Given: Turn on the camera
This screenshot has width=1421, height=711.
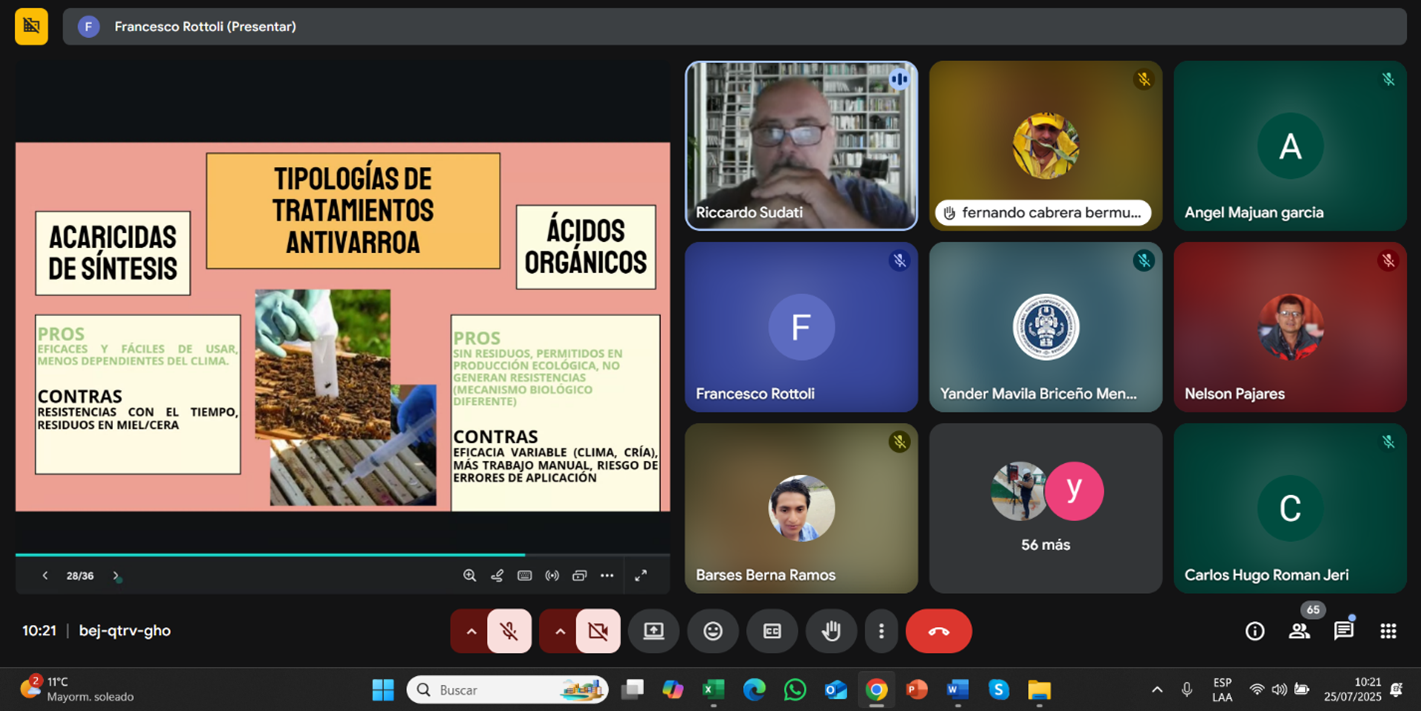Looking at the screenshot, I should click(598, 631).
